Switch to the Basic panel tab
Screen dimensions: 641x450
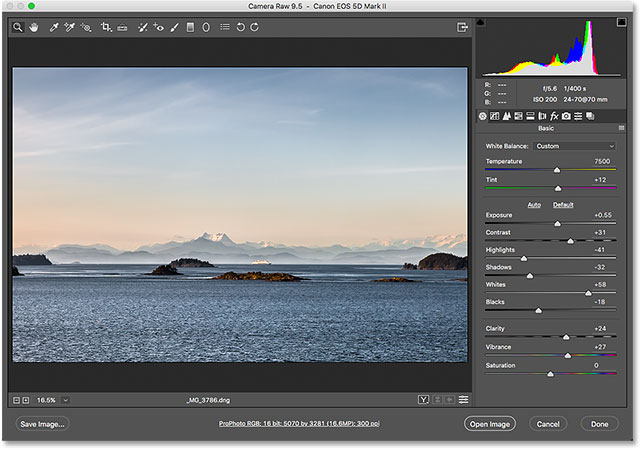click(x=483, y=116)
